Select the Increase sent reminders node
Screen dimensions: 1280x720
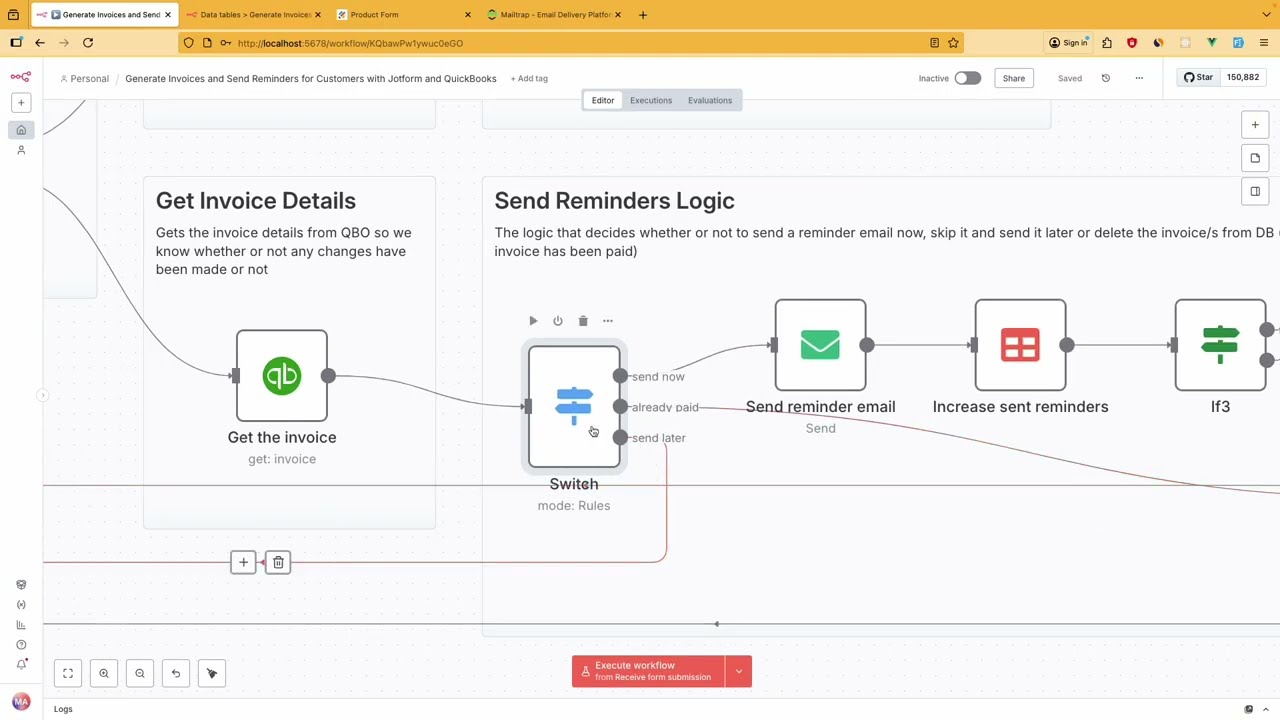coord(1020,345)
